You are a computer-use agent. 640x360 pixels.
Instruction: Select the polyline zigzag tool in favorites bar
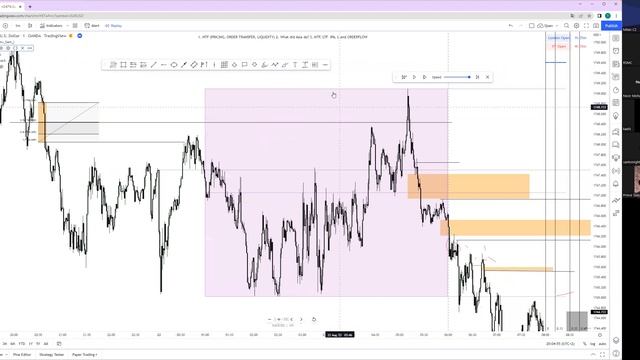pyautogui.click(x=275, y=65)
